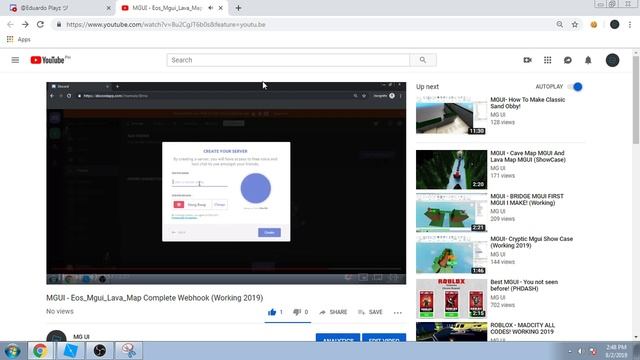Image resolution: width=640 pixels, height=360 pixels.
Task: Open the YouTube messages icon
Action: point(568,60)
